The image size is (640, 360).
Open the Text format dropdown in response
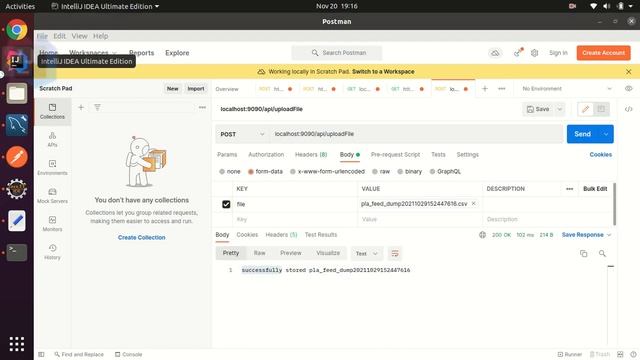[367, 253]
